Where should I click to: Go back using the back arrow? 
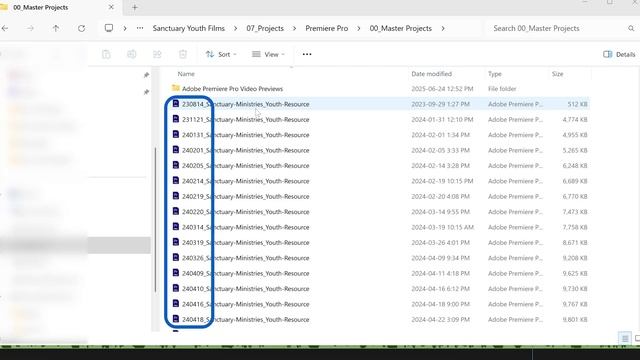pyautogui.click(x=5, y=28)
